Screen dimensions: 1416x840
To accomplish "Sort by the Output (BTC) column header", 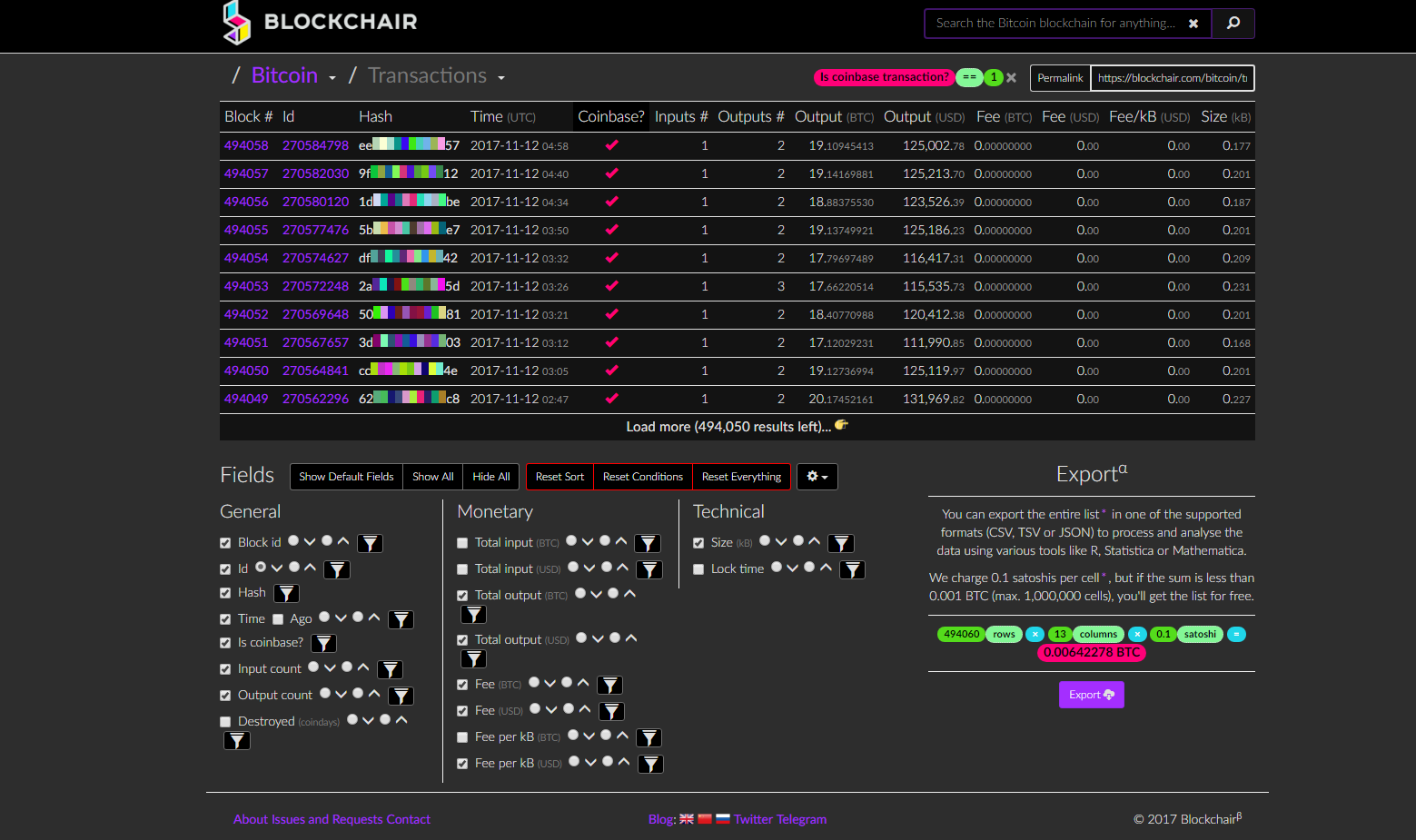I will [x=834, y=117].
